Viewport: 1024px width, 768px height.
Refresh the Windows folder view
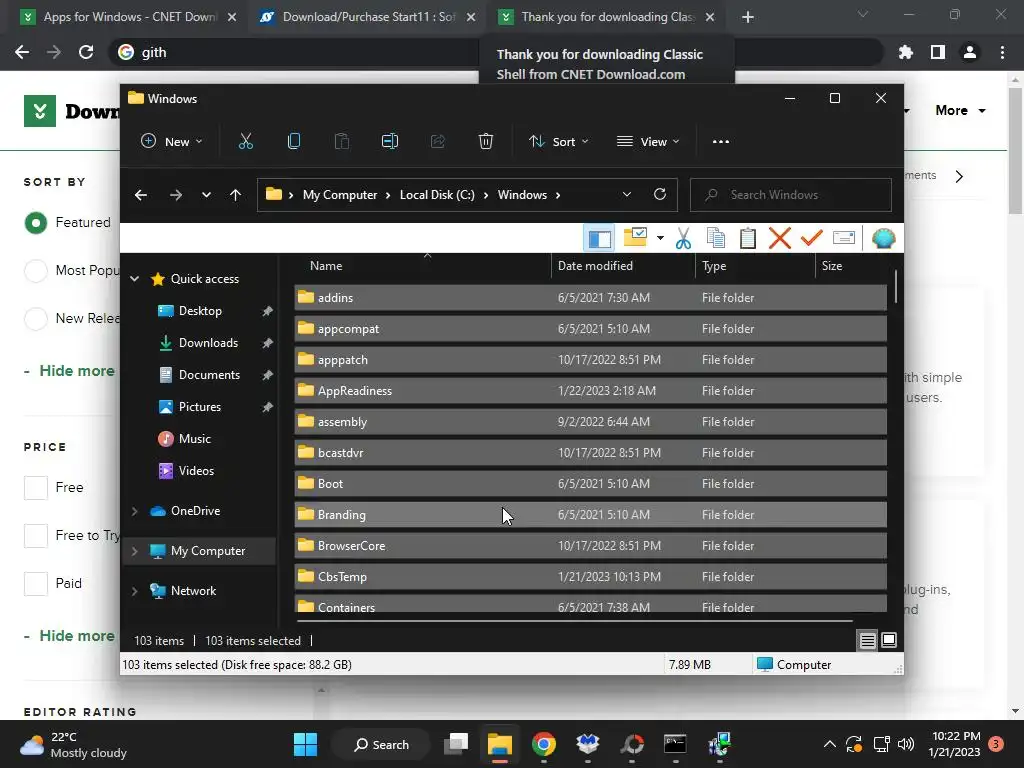click(660, 195)
